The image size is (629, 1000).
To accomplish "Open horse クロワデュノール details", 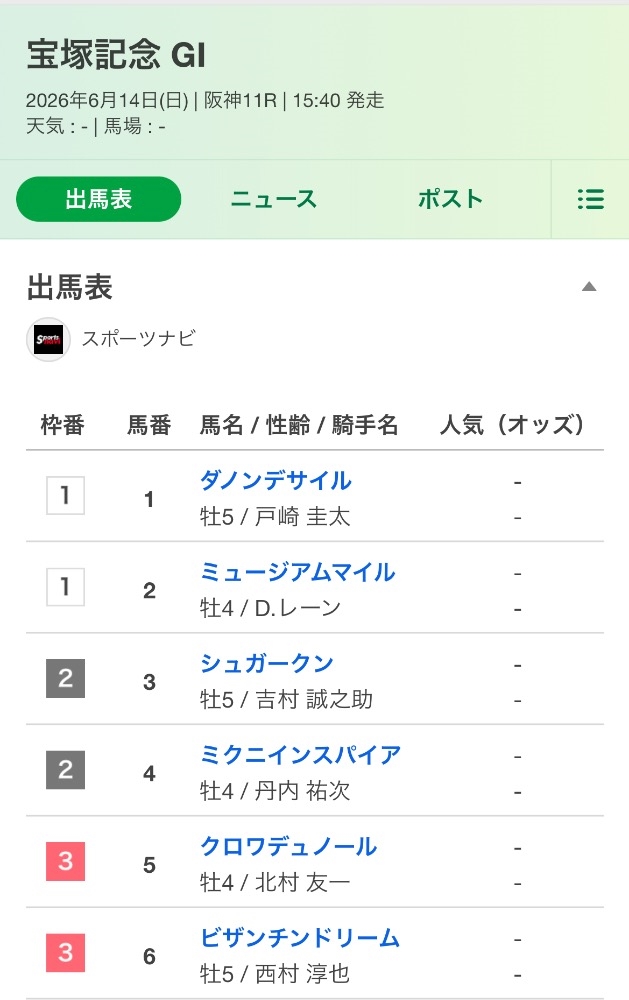I will pos(288,846).
